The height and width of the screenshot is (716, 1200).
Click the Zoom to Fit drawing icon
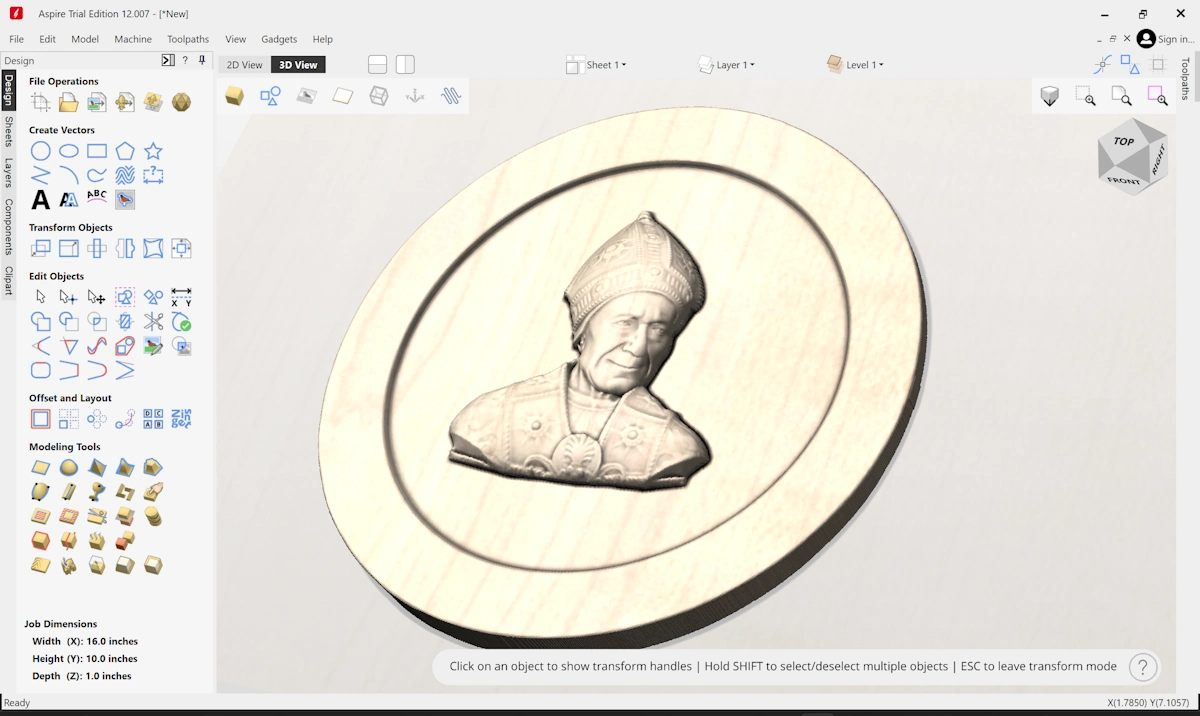(1121, 96)
